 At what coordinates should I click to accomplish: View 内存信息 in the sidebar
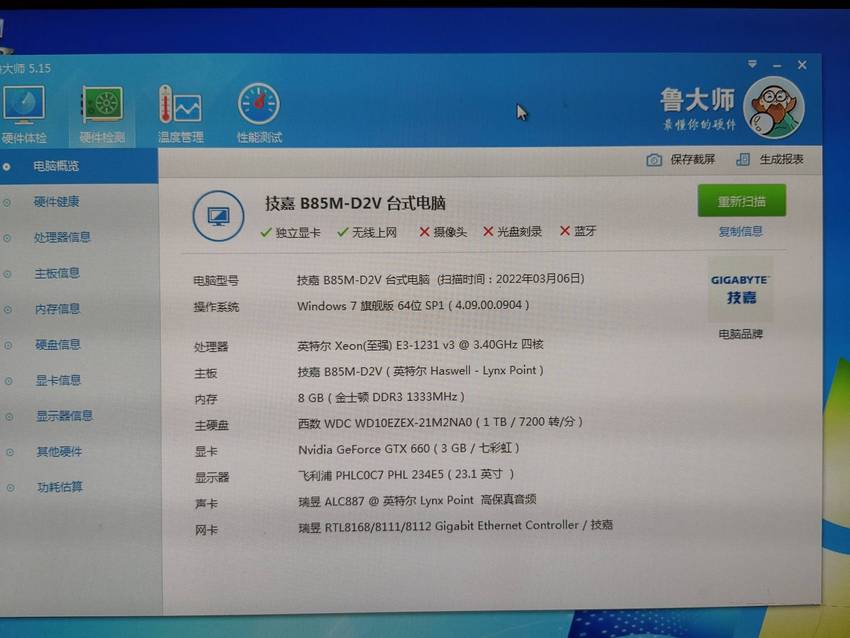click(57, 309)
